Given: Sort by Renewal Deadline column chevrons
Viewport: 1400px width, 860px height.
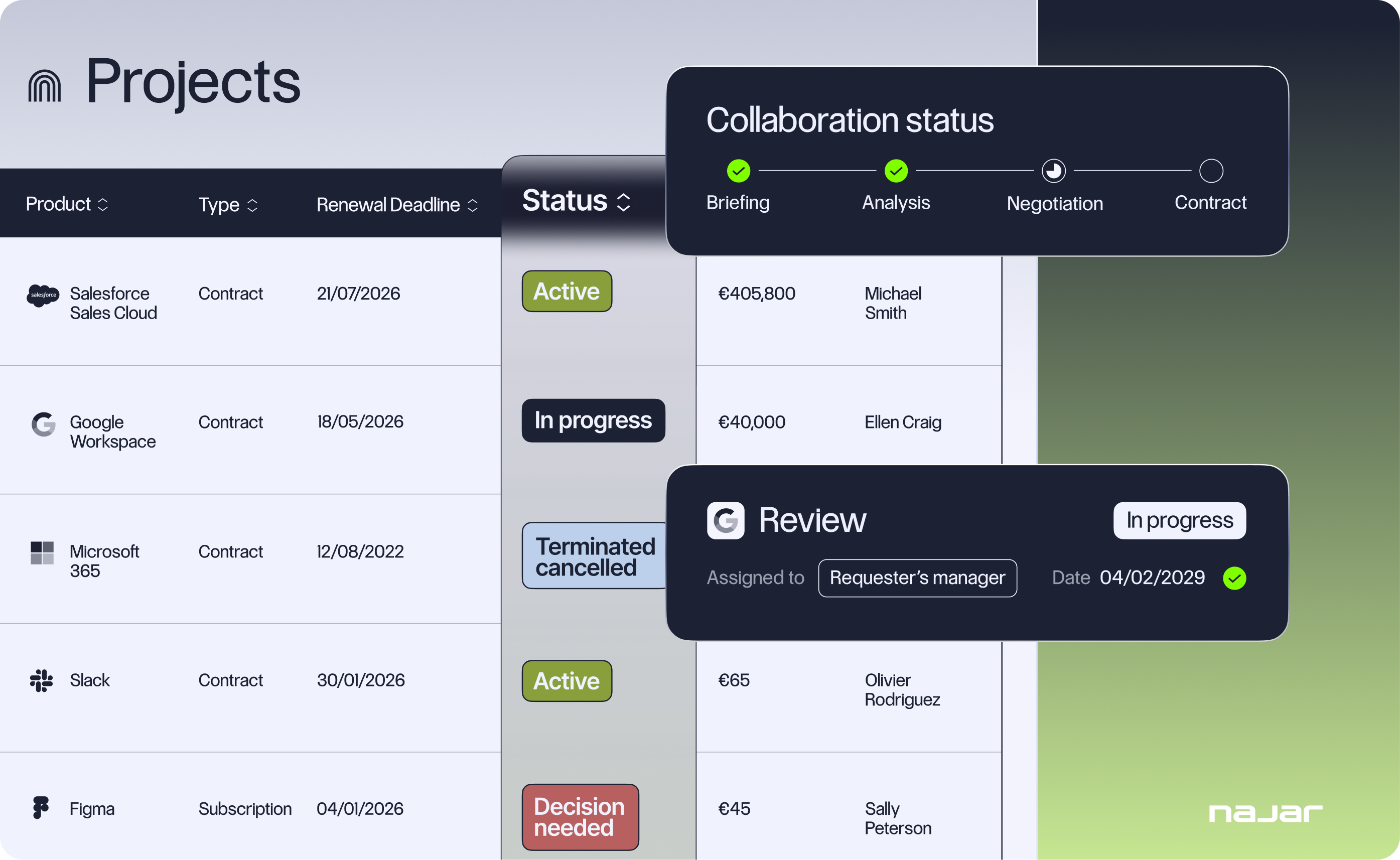Looking at the screenshot, I should (473, 205).
